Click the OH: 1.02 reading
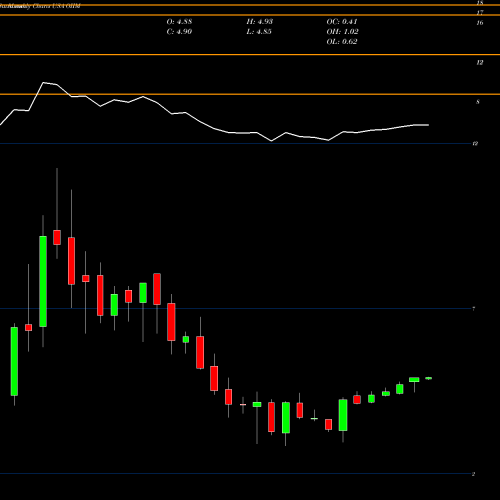The height and width of the screenshot is (500, 500). pos(342,32)
